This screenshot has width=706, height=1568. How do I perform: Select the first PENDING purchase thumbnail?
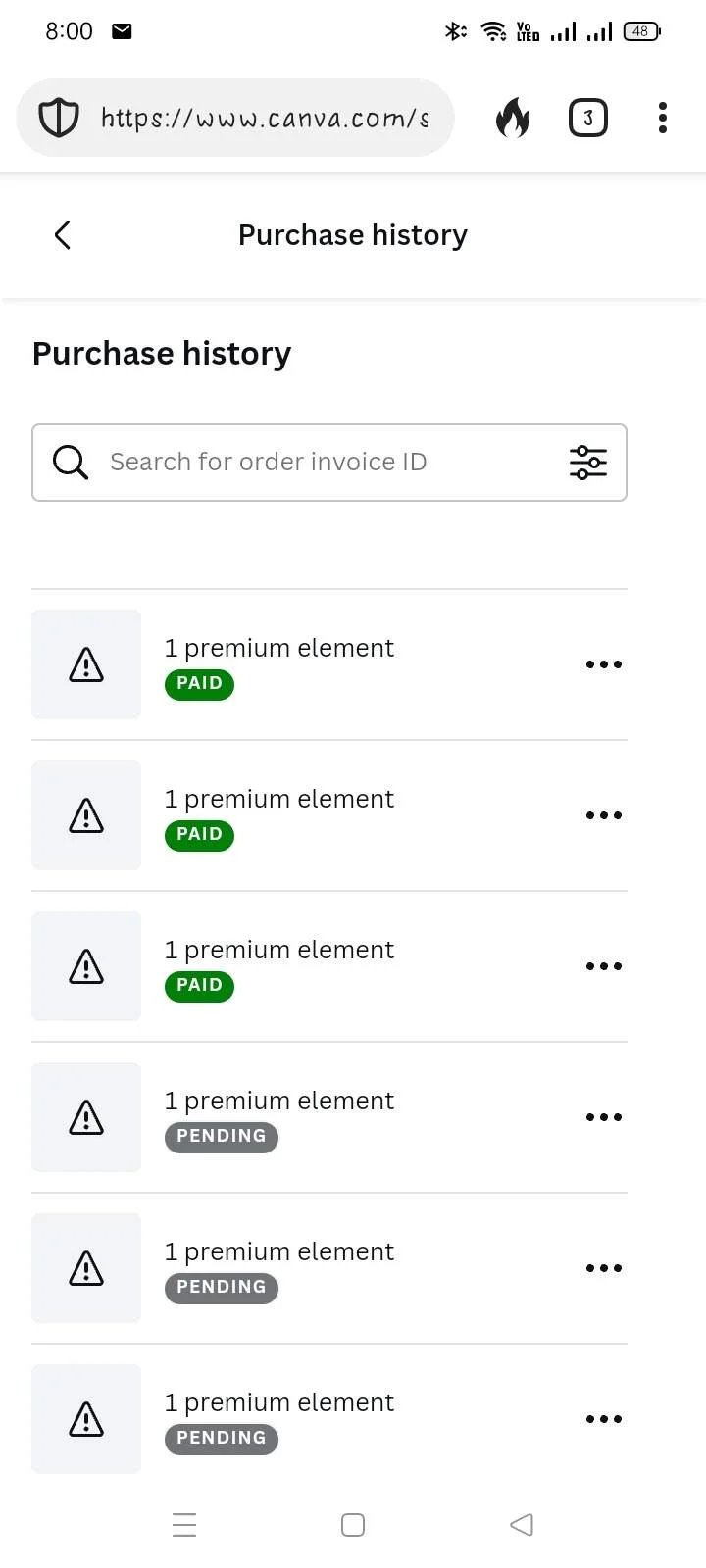86,1117
